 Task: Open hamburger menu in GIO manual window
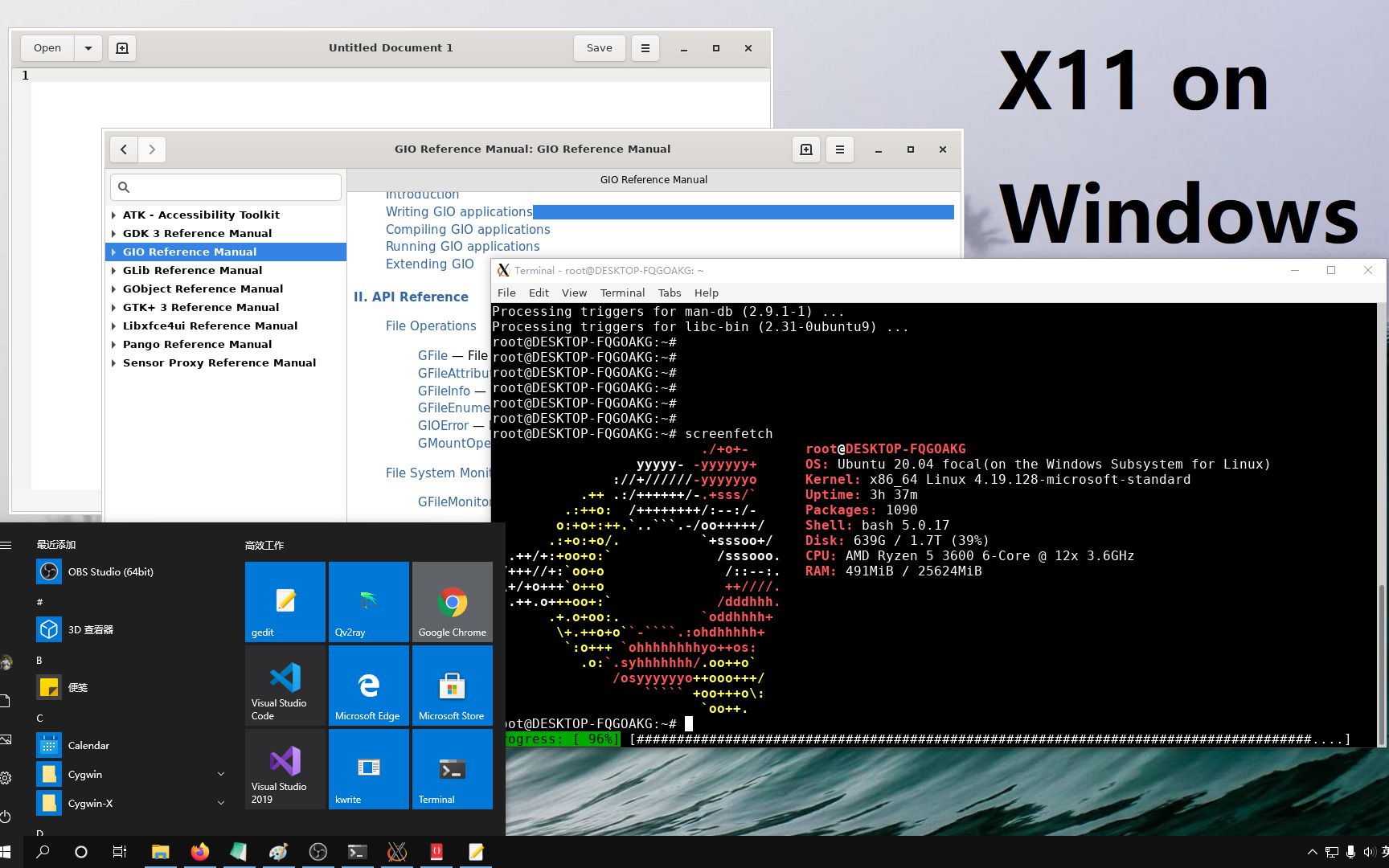(x=839, y=149)
